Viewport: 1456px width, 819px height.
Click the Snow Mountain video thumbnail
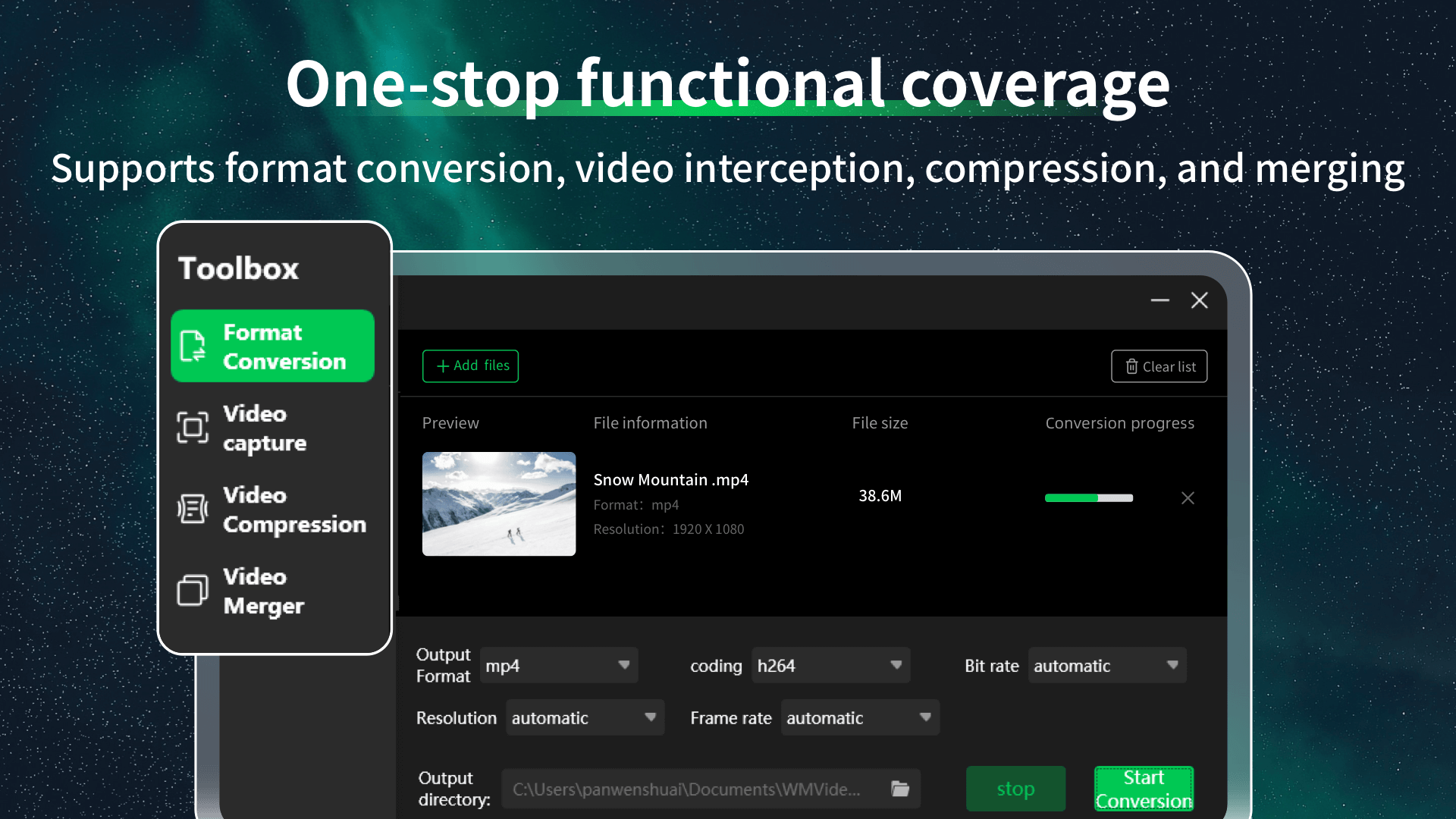[x=498, y=504]
